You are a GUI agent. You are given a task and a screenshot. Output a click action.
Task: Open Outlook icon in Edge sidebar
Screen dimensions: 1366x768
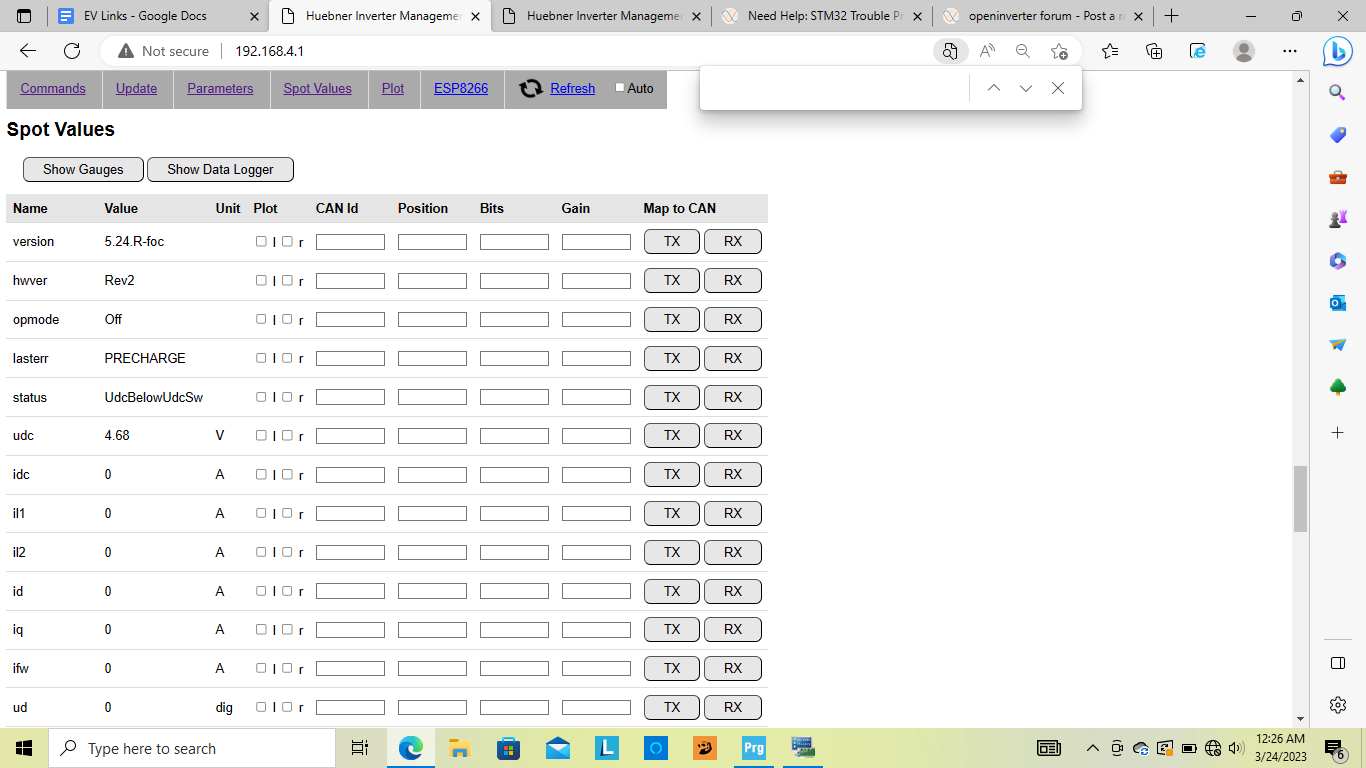point(1337,303)
